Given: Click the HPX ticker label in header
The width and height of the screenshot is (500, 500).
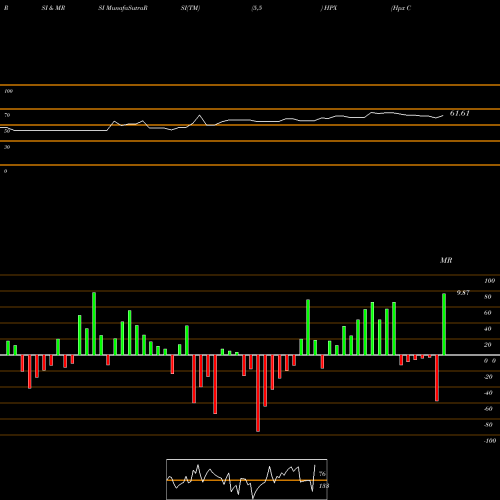Looking at the screenshot, I should (329, 8).
